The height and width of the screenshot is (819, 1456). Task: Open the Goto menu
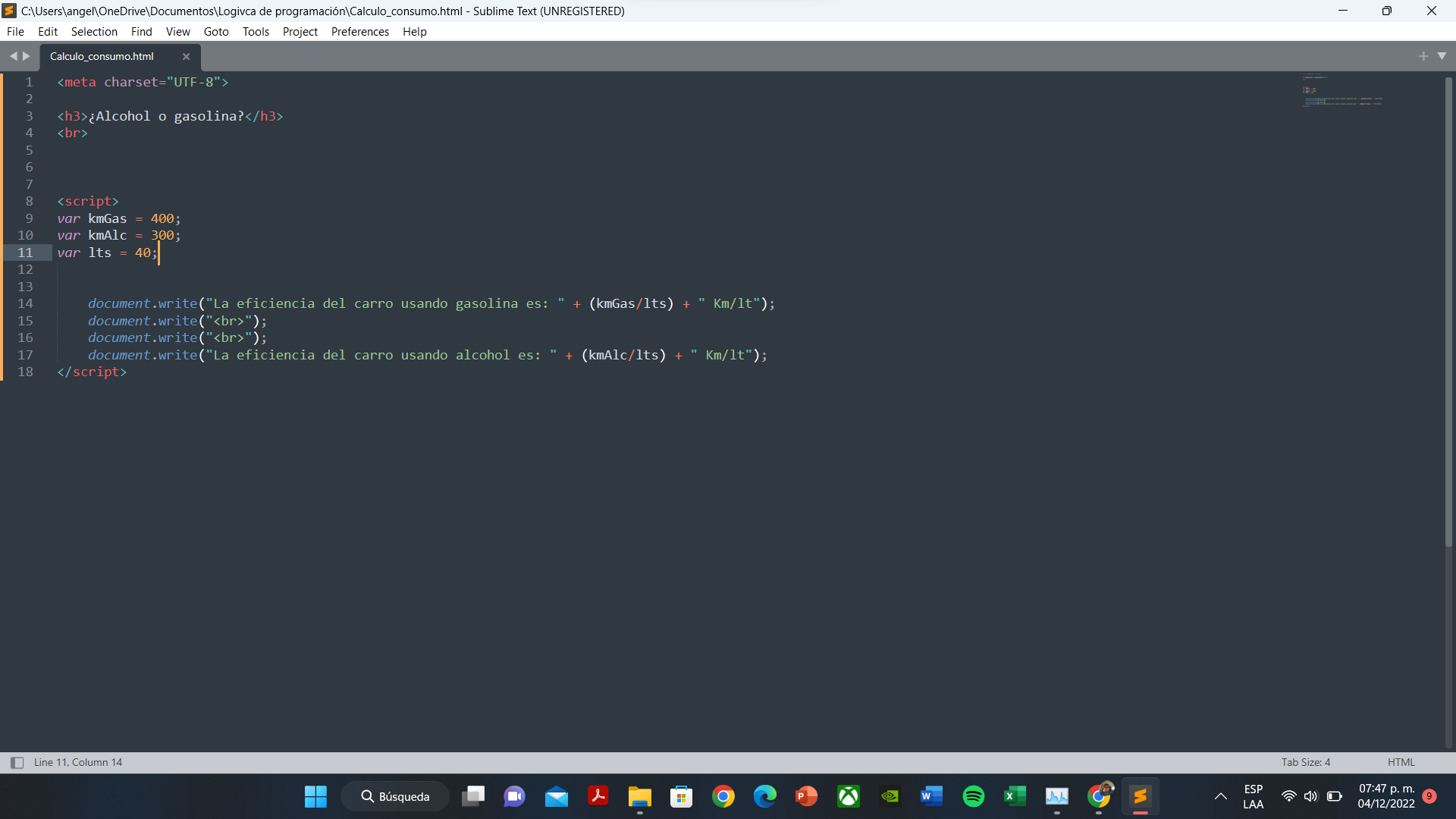216,31
